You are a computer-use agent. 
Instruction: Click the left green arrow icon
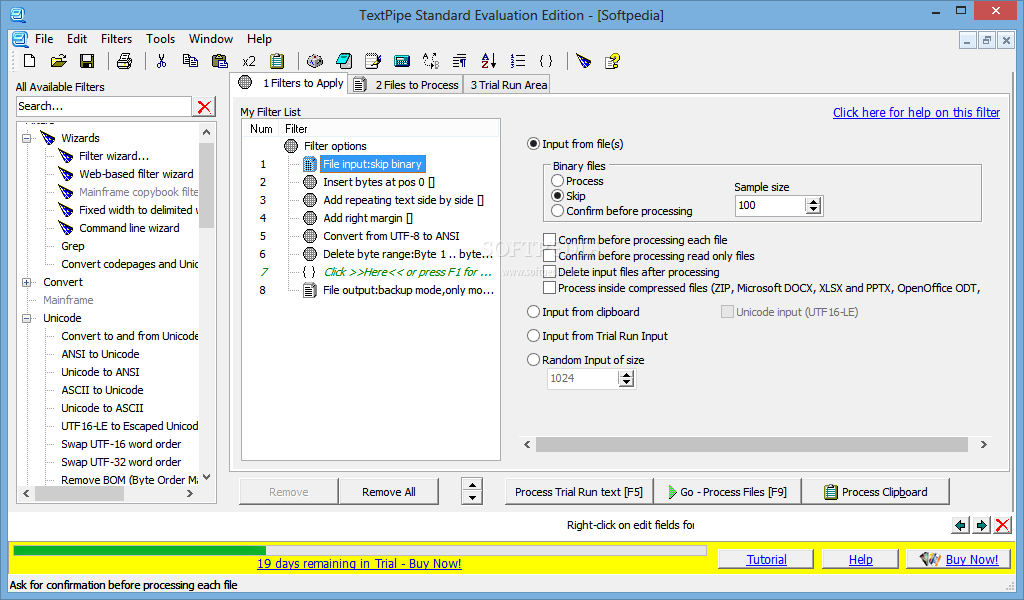point(960,525)
